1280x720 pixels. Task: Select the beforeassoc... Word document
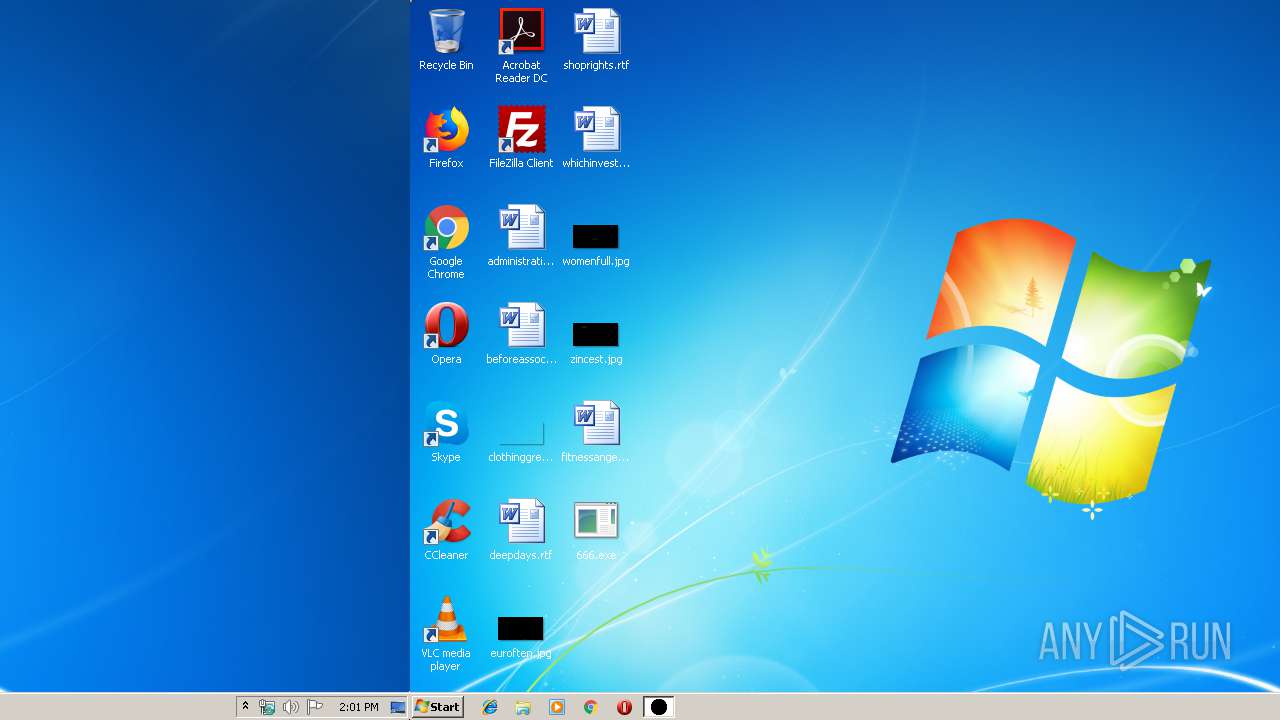pyautogui.click(x=521, y=334)
